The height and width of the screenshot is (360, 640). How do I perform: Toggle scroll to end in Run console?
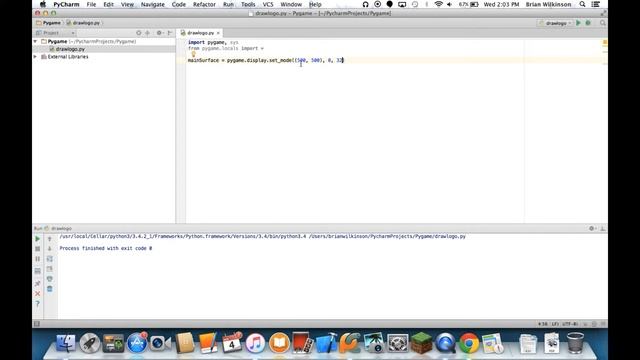[50, 269]
